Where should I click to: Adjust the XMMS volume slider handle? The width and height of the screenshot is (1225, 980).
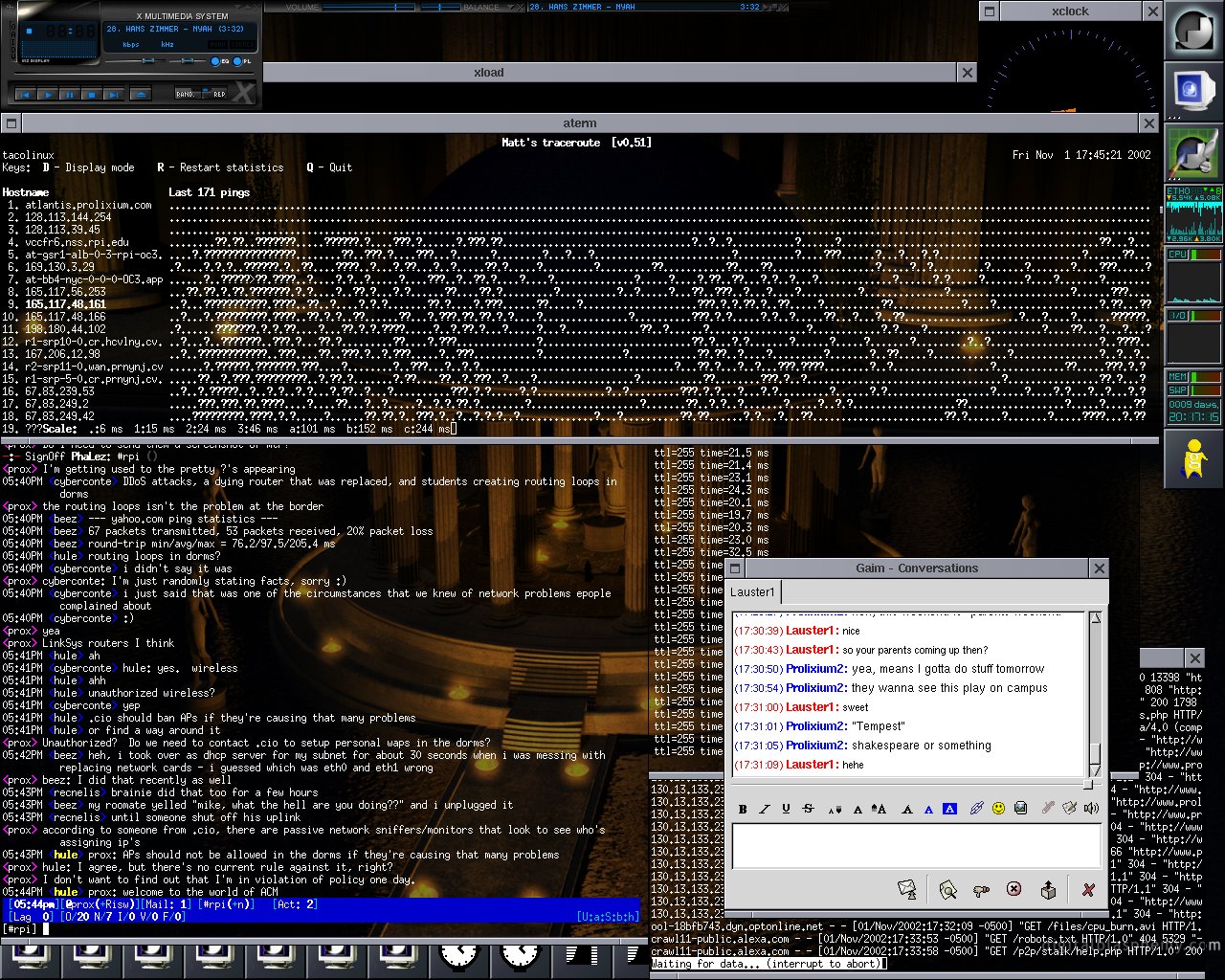(x=149, y=61)
